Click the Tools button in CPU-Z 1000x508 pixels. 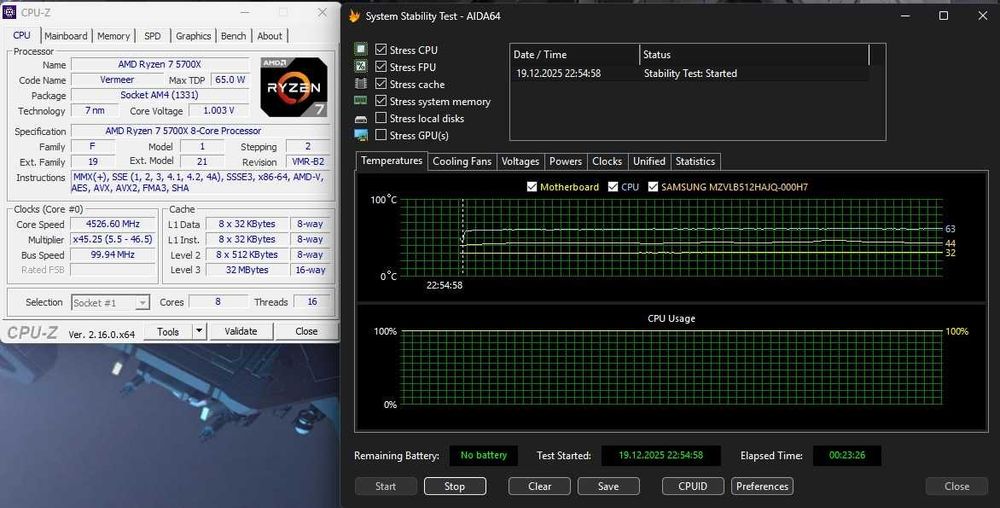click(x=168, y=331)
